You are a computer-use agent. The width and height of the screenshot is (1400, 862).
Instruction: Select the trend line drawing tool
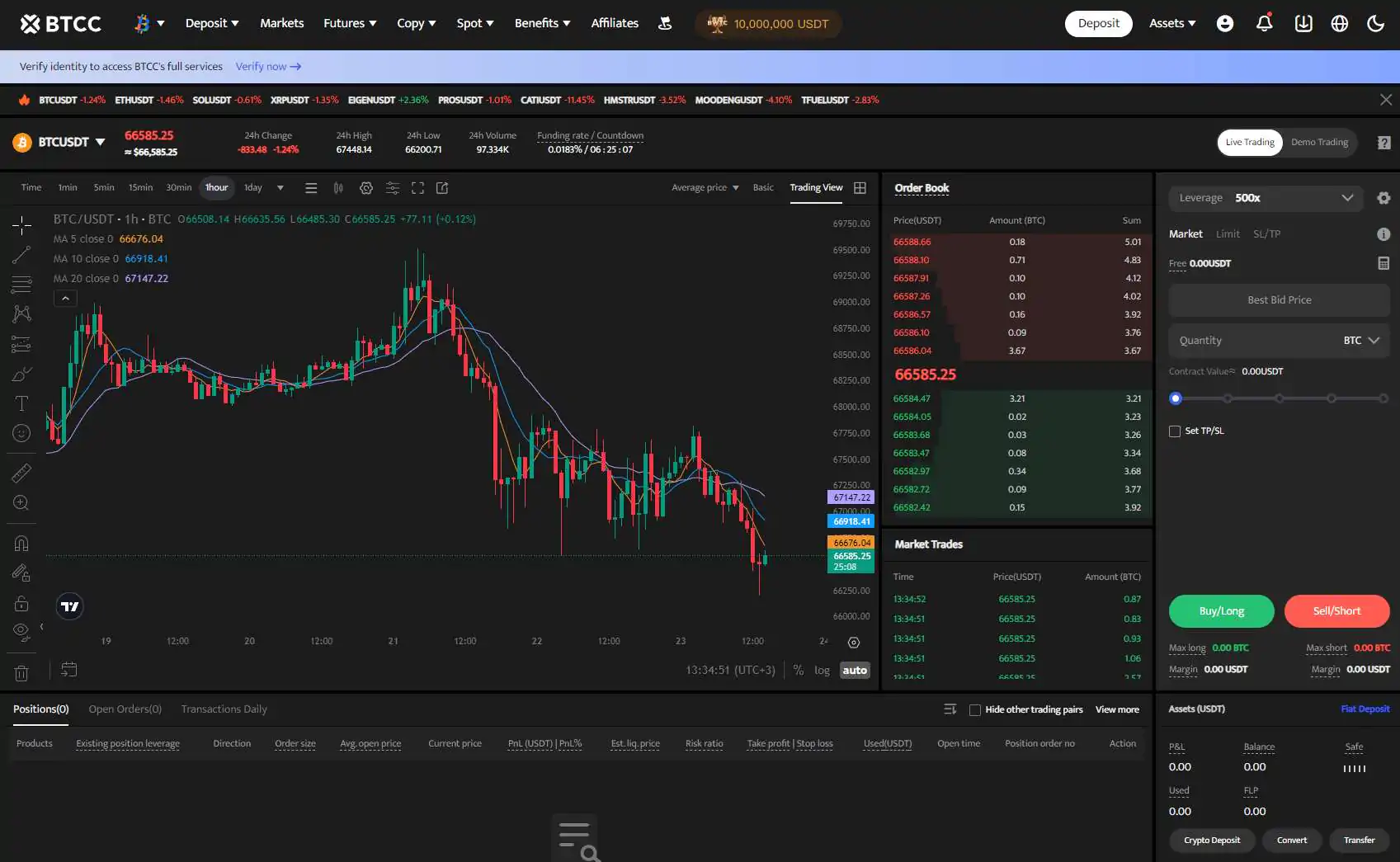click(x=21, y=255)
